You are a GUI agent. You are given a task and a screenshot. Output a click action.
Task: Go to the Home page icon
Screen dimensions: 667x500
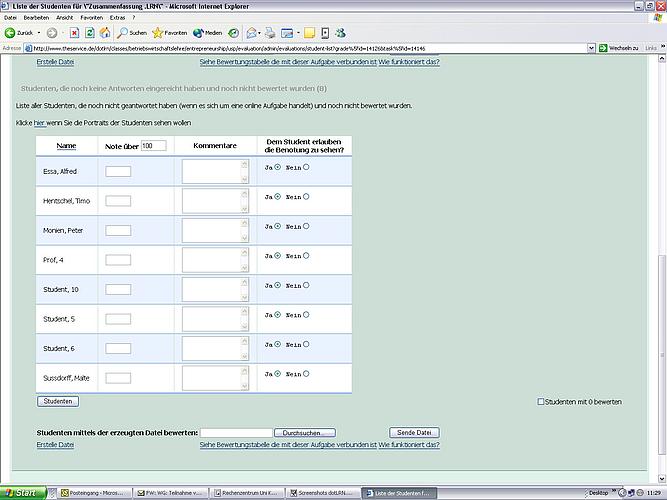pos(105,33)
